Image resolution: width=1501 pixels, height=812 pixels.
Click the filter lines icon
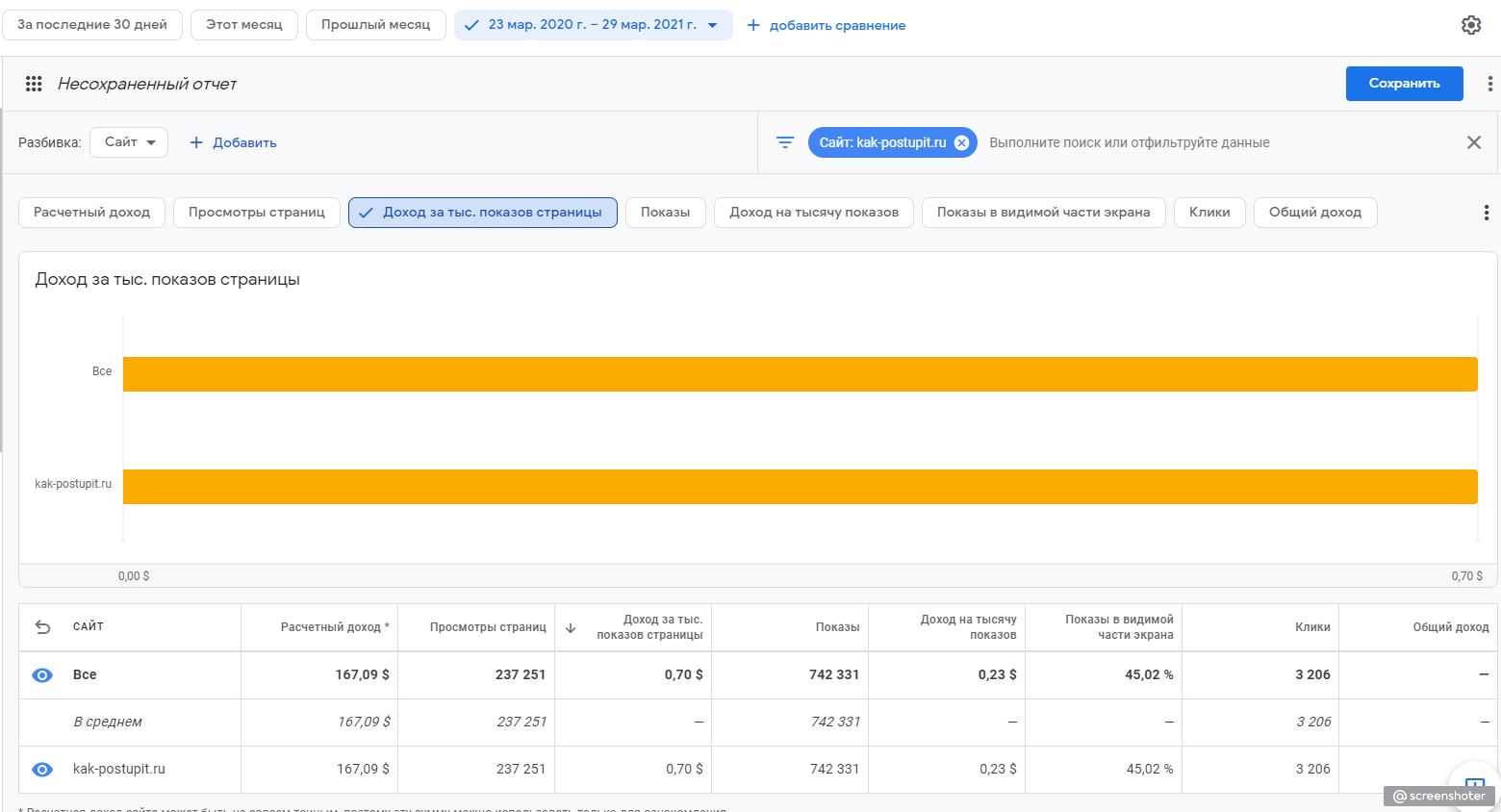pos(785,142)
